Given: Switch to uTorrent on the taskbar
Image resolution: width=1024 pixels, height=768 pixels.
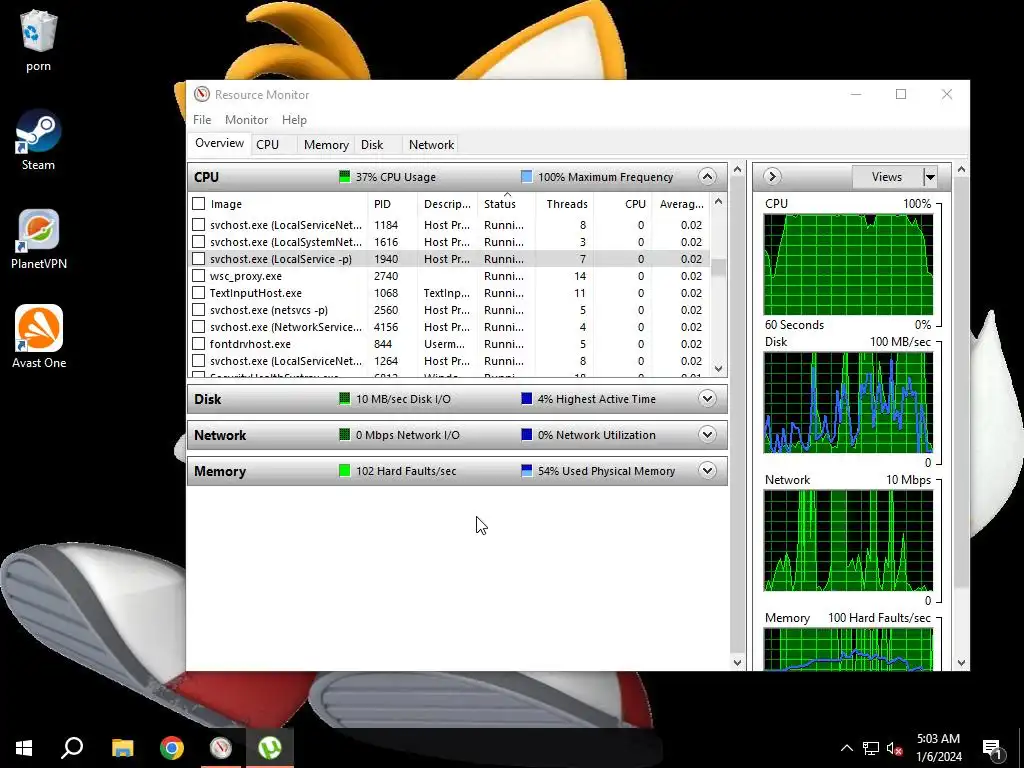Looking at the screenshot, I should tap(270, 748).
